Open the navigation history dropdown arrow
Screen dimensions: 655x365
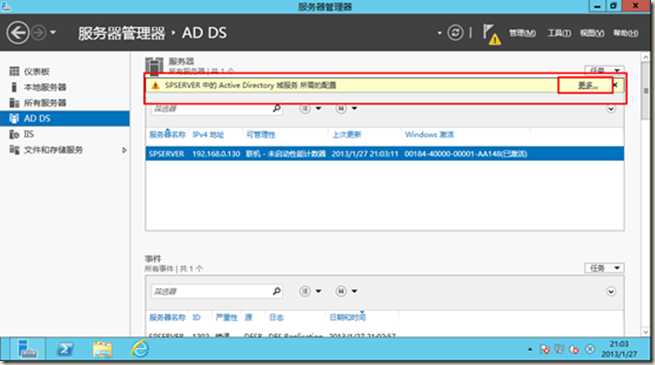coord(53,32)
